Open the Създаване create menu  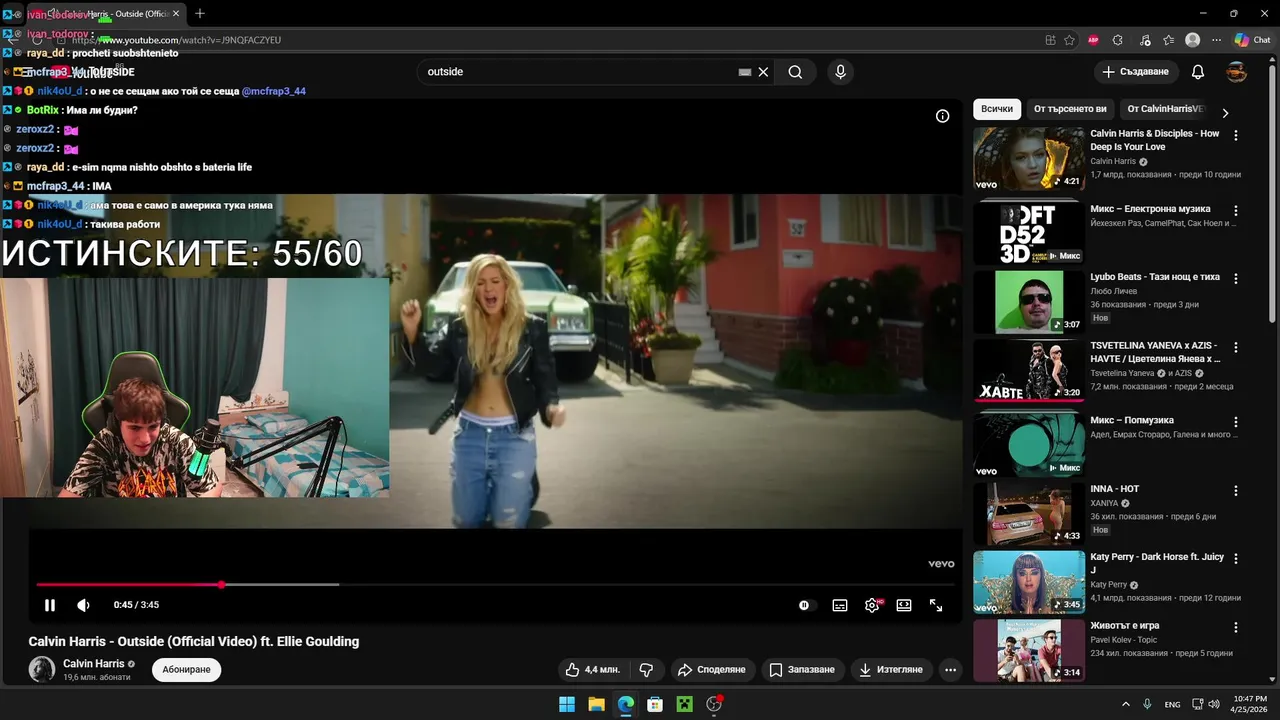1135,72
